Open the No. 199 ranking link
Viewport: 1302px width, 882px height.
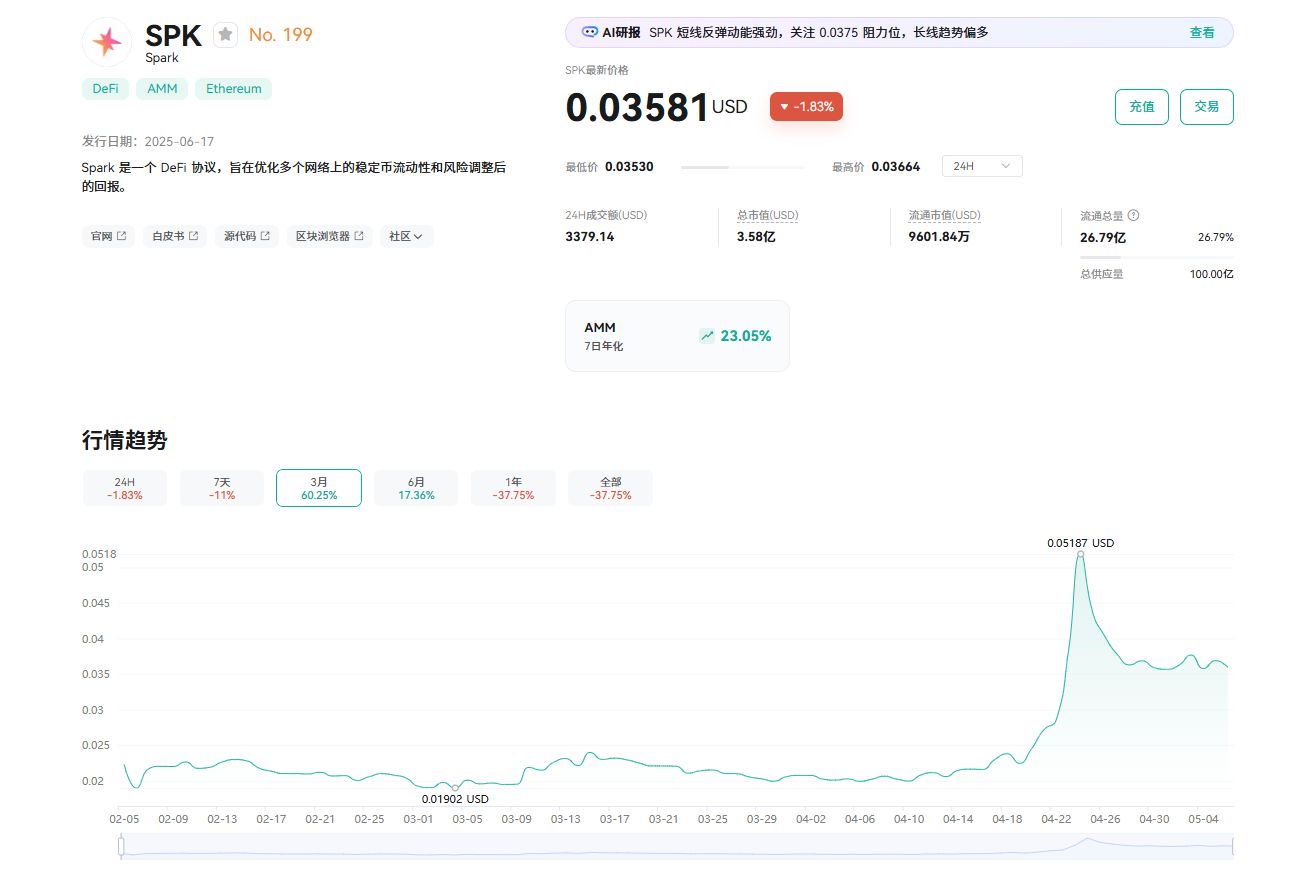click(x=280, y=35)
